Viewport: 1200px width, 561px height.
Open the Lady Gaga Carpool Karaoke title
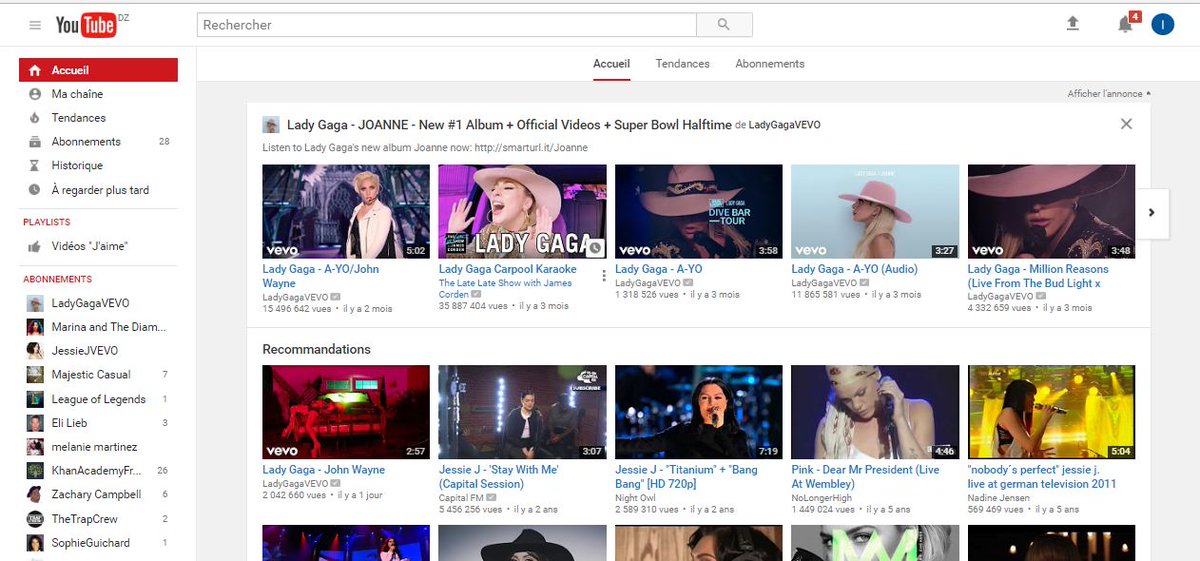tap(508, 269)
